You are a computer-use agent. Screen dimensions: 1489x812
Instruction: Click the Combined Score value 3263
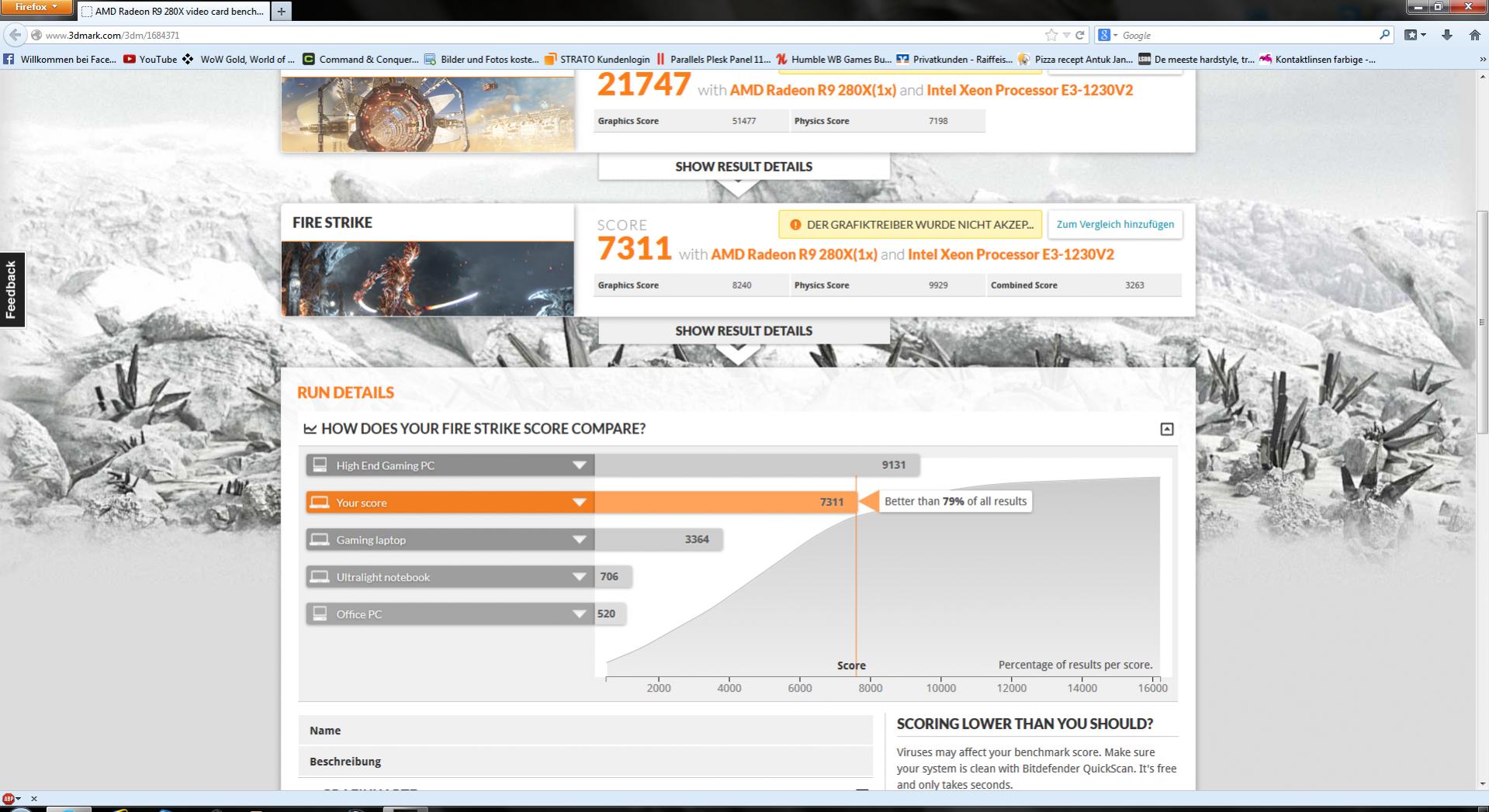pyautogui.click(x=1134, y=285)
